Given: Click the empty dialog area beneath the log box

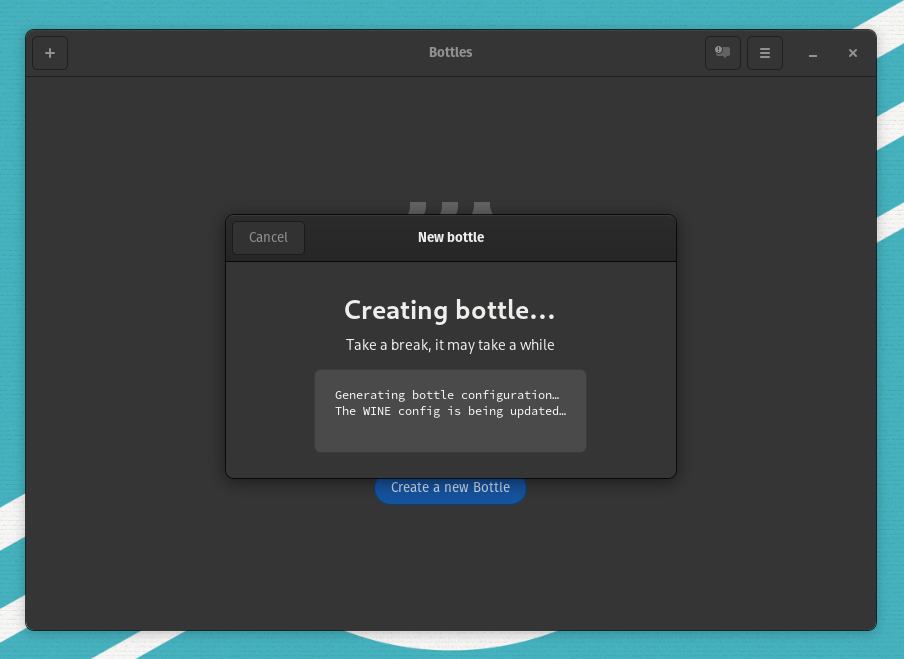Looking at the screenshot, I should tap(450, 465).
